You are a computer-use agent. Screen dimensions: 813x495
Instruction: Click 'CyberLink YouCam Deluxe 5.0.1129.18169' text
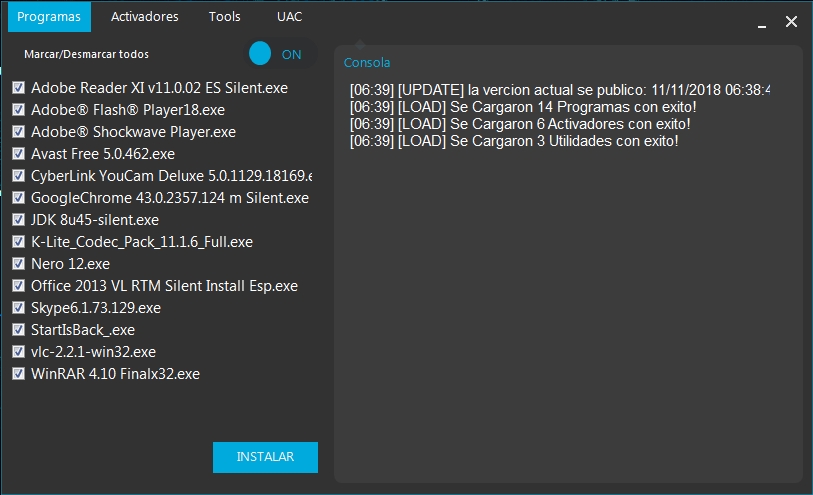pos(172,176)
